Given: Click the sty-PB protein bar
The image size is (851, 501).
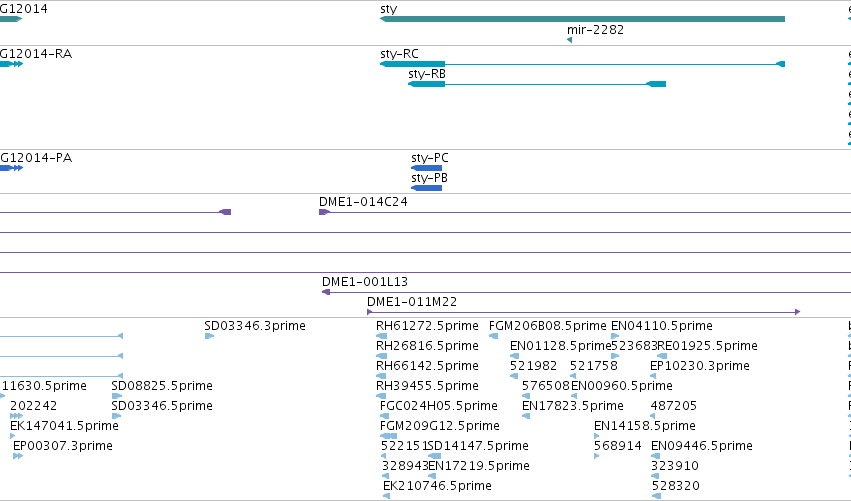Looking at the screenshot, I should point(427,188).
